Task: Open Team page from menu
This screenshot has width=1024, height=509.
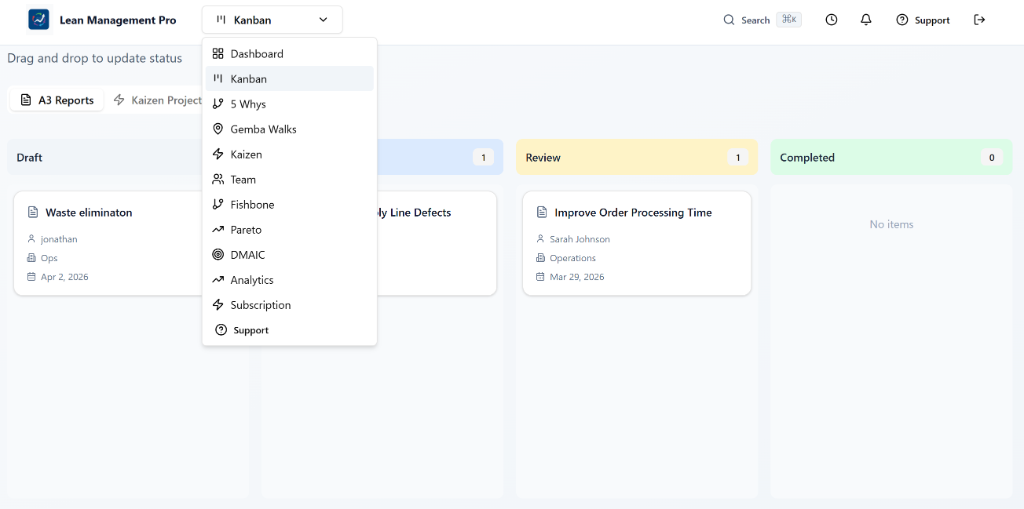Action: (x=289, y=179)
